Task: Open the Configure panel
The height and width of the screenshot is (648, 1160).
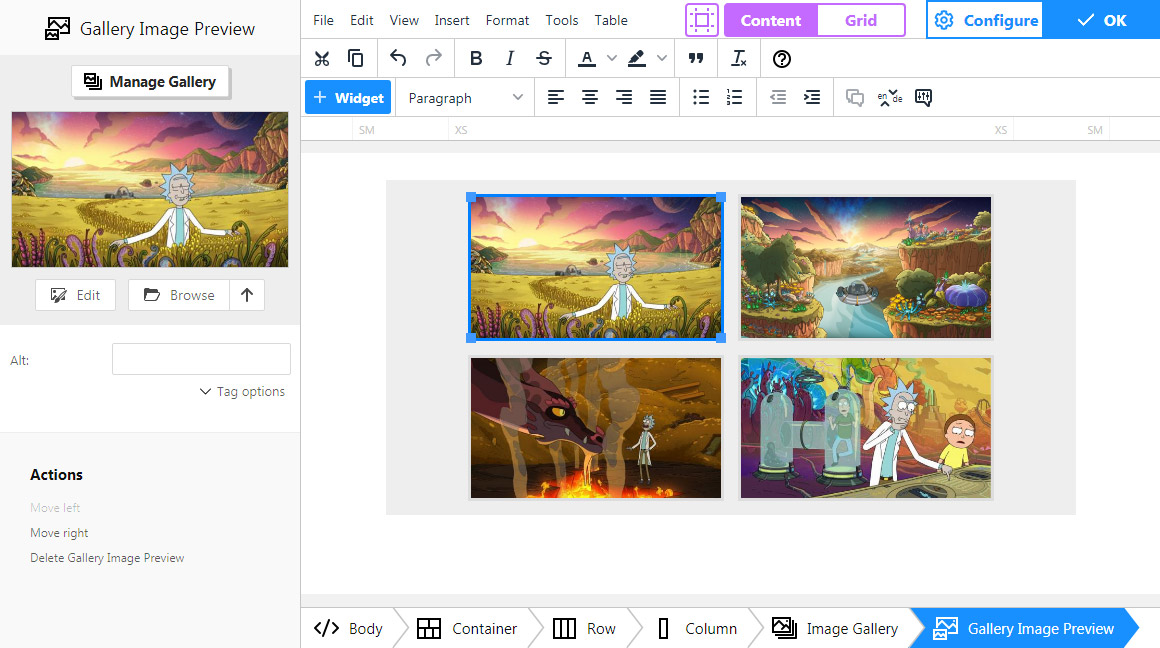Action: pyautogui.click(x=985, y=20)
